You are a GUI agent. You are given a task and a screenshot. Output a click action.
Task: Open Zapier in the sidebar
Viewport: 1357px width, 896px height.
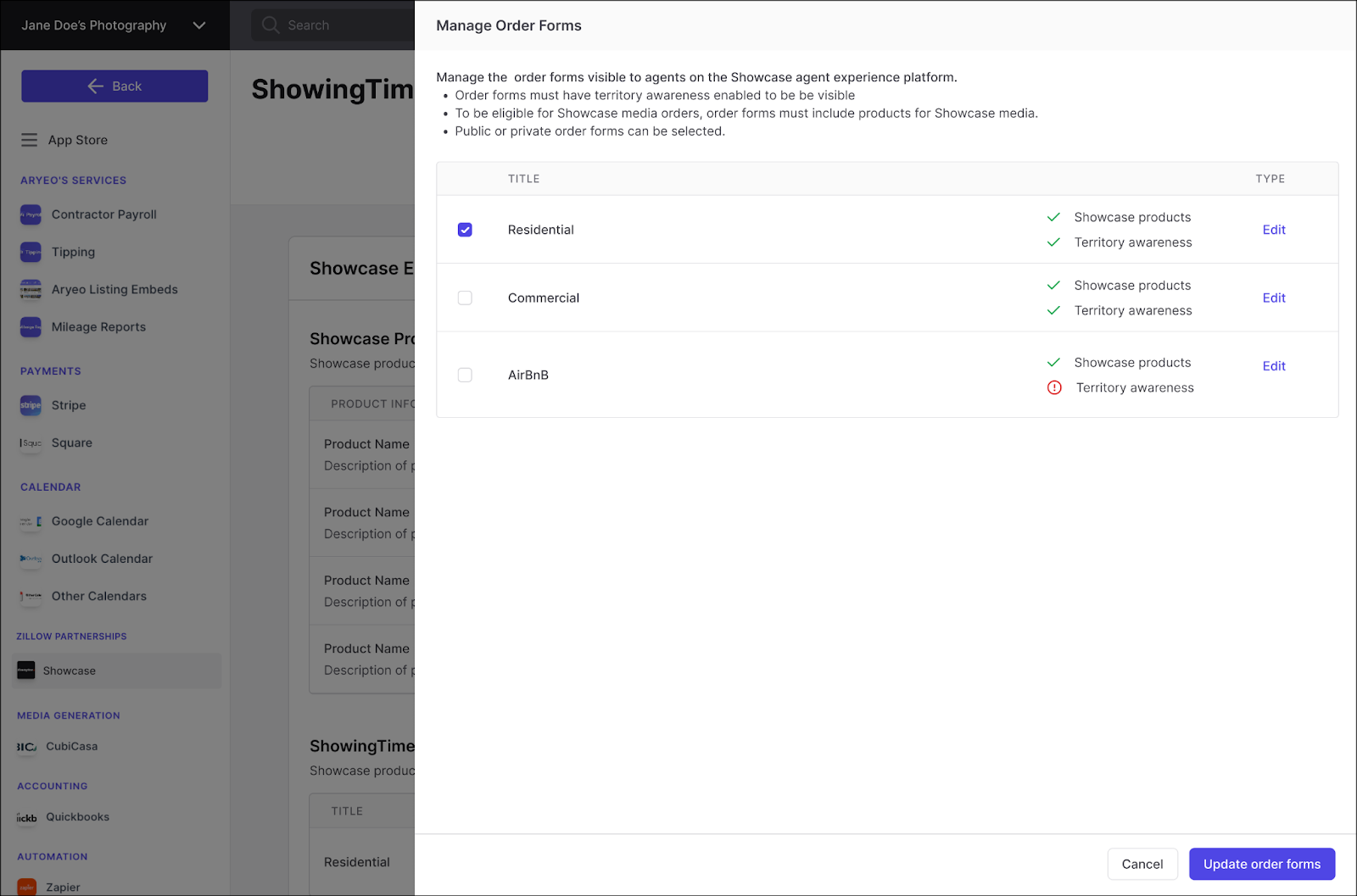click(64, 888)
